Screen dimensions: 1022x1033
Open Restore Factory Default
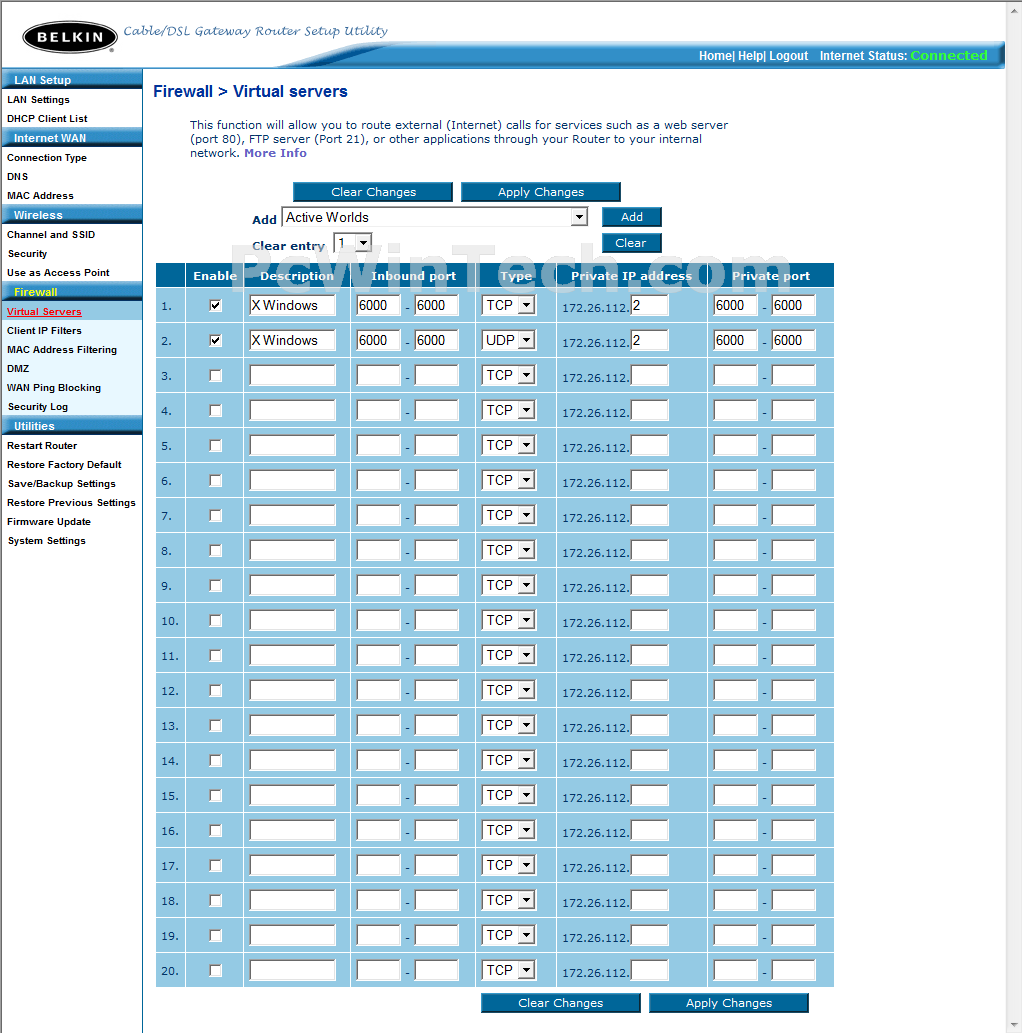[64, 465]
